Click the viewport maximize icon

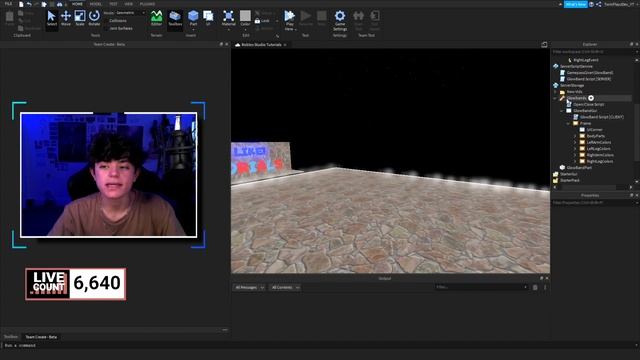[544, 44]
